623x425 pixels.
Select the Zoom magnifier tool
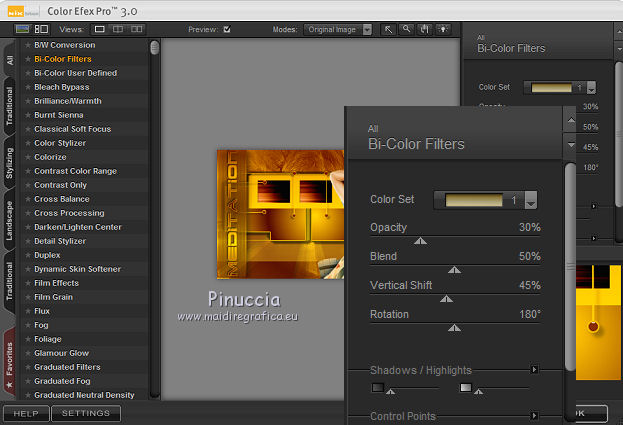point(406,30)
